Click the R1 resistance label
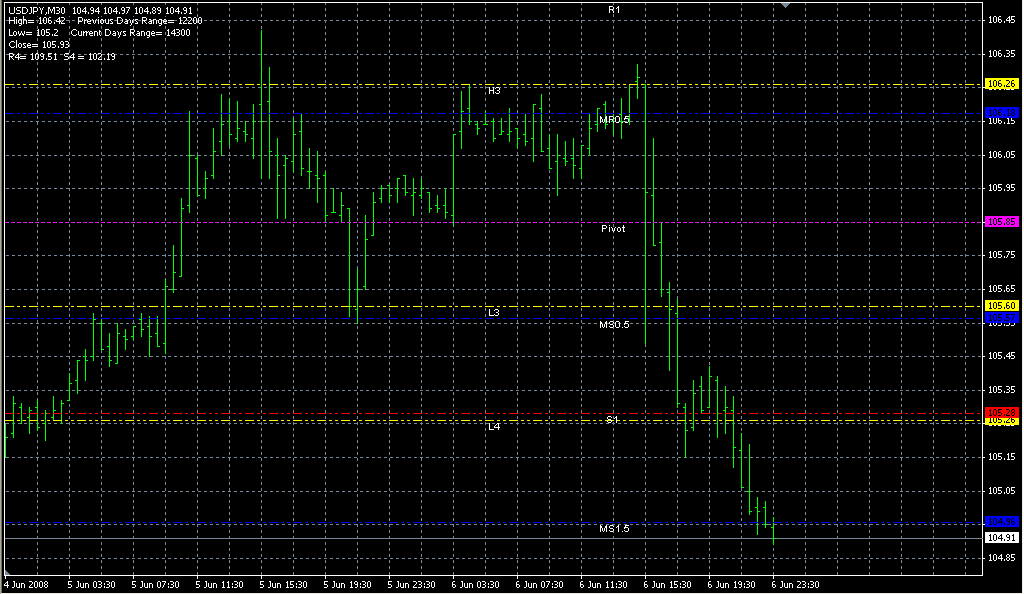 pos(614,9)
